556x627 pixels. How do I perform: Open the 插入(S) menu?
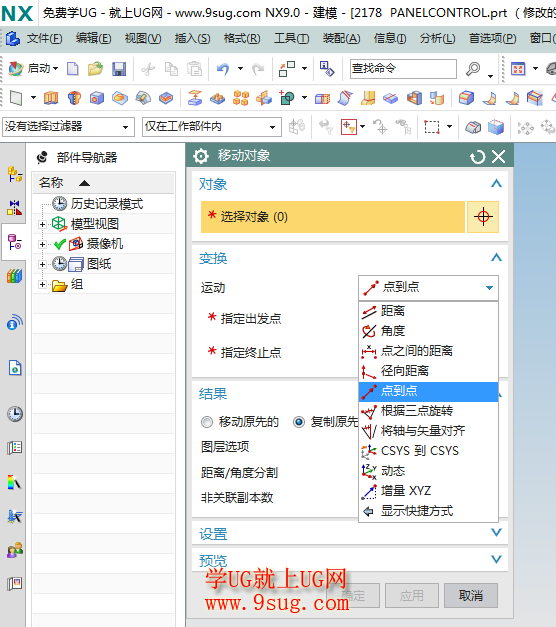click(192, 39)
